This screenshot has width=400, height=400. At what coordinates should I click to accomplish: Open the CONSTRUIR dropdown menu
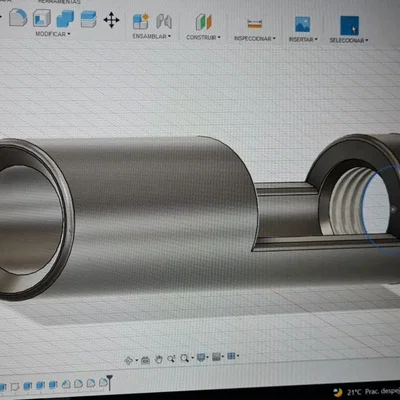[203, 37]
